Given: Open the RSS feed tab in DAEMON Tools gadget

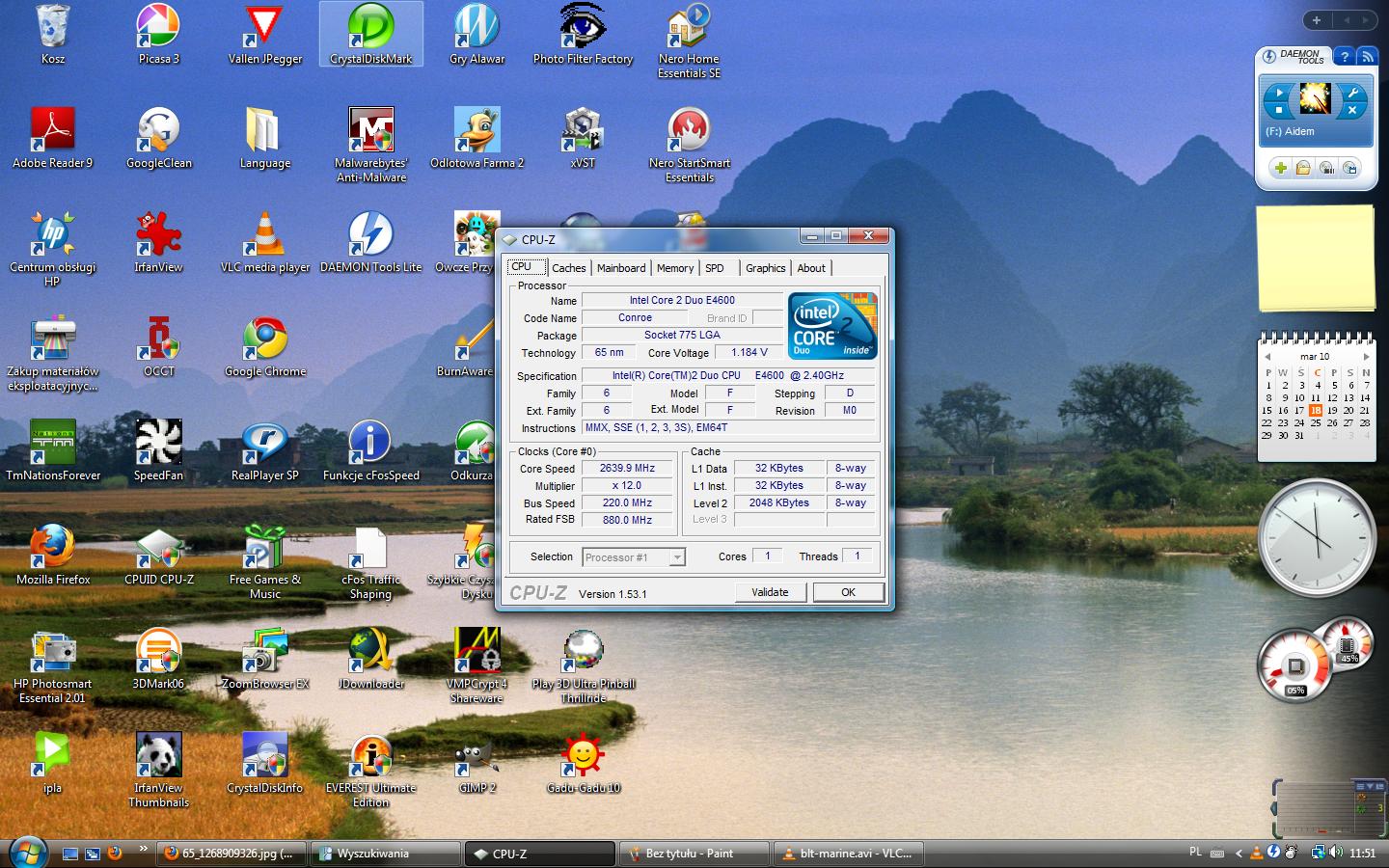Looking at the screenshot, I should (1367, 57).
